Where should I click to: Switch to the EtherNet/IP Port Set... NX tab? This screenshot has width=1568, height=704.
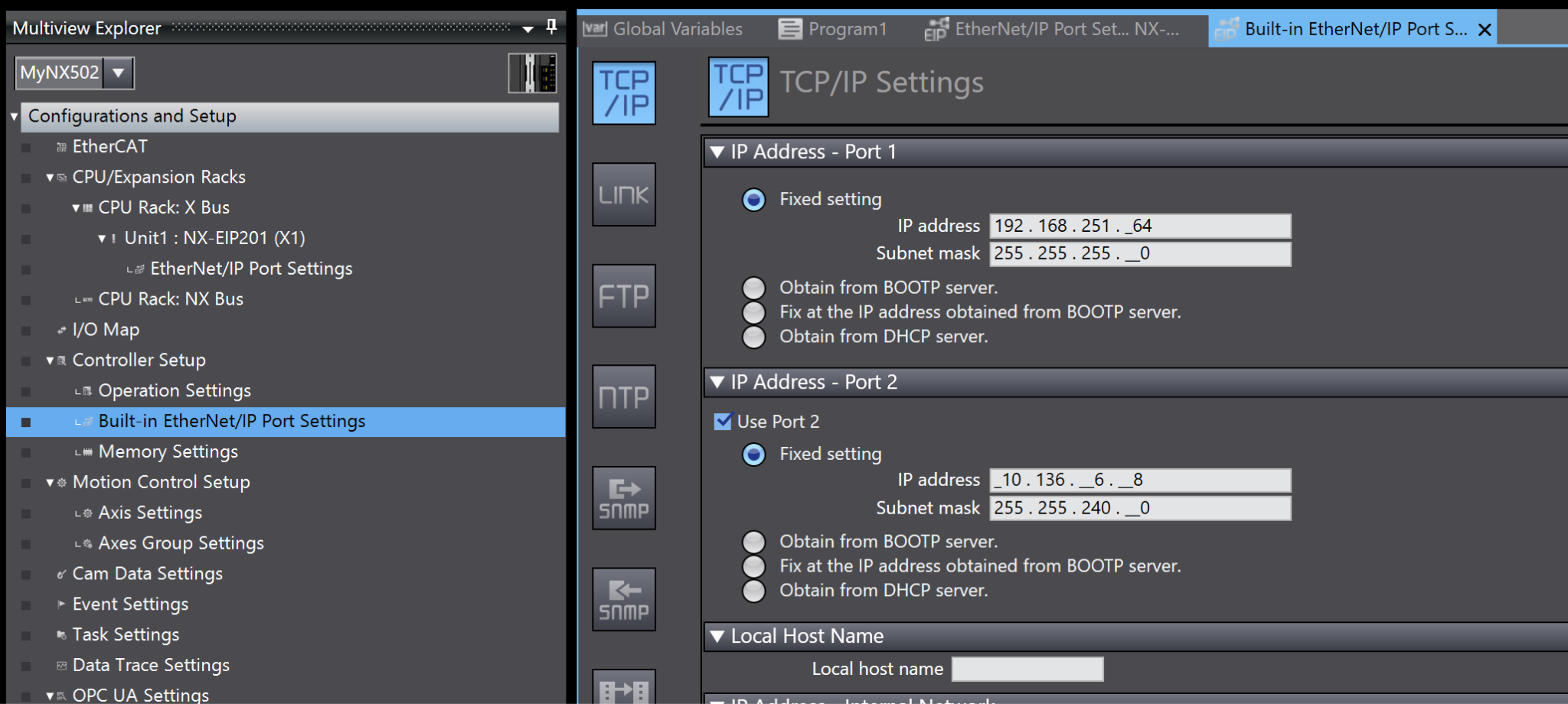(x=1053, y=29)
